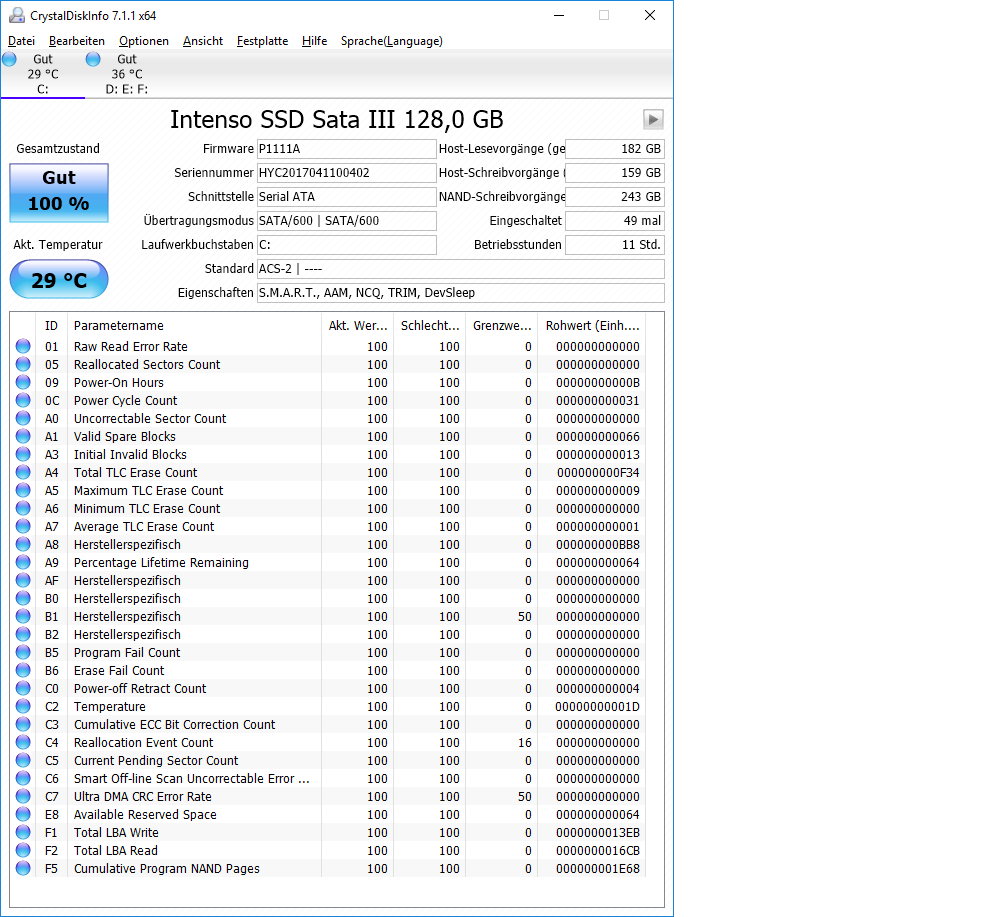
Task: Click status icon for Power-off Retract Count
Action: click(x=23, y=688)
